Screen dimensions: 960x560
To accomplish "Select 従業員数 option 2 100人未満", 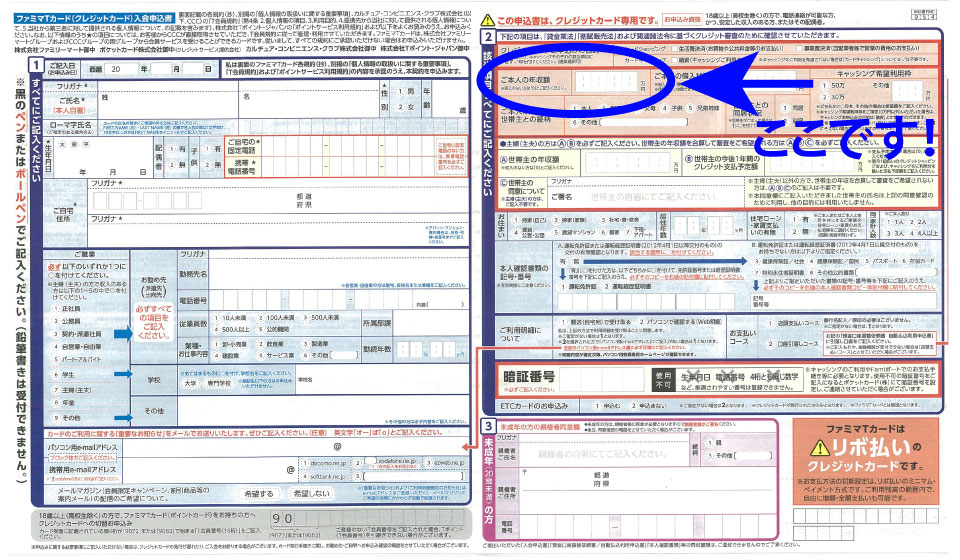I will click(276, 318).
